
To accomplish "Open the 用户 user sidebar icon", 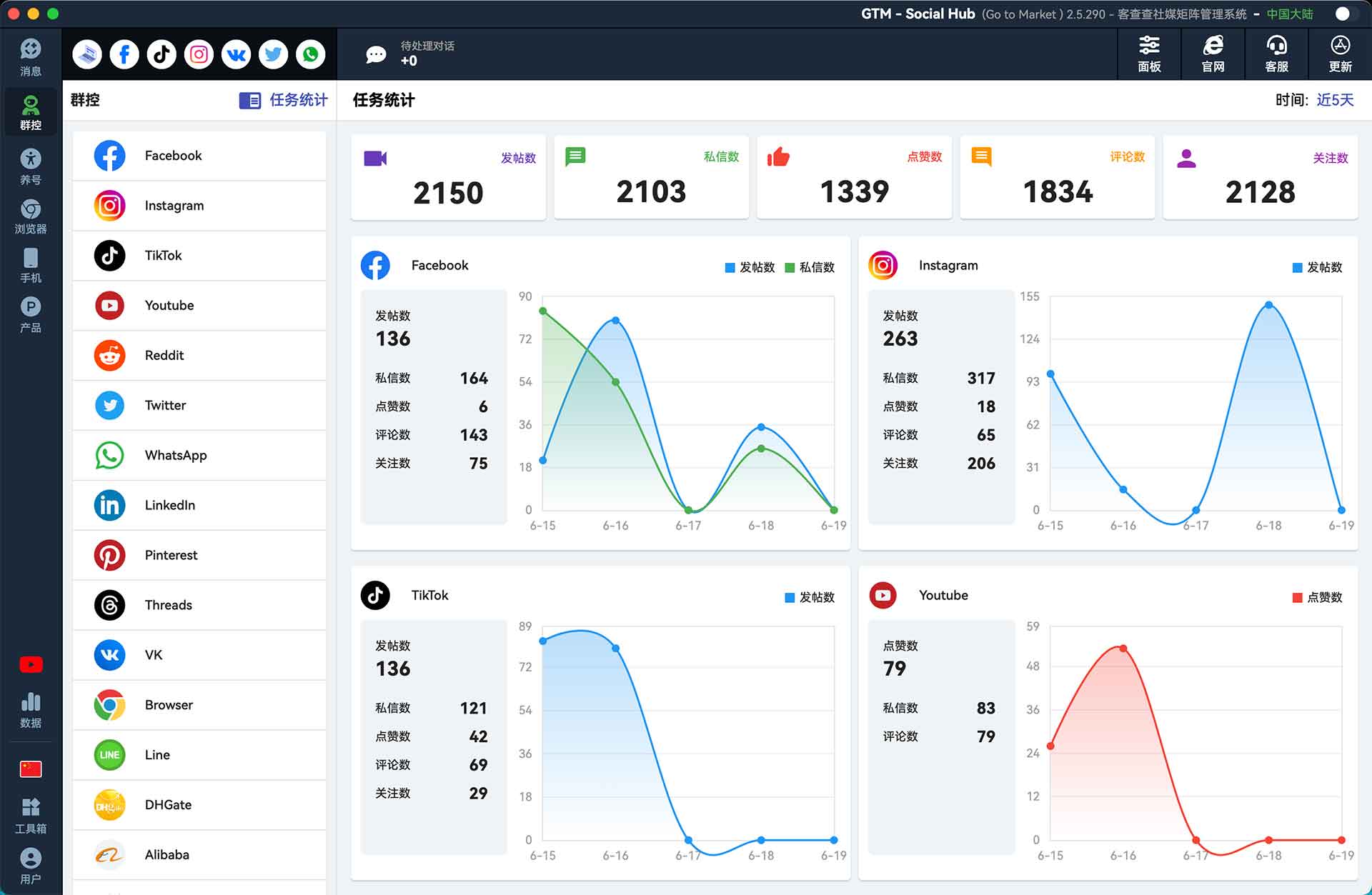I will [x=31, y=866].
